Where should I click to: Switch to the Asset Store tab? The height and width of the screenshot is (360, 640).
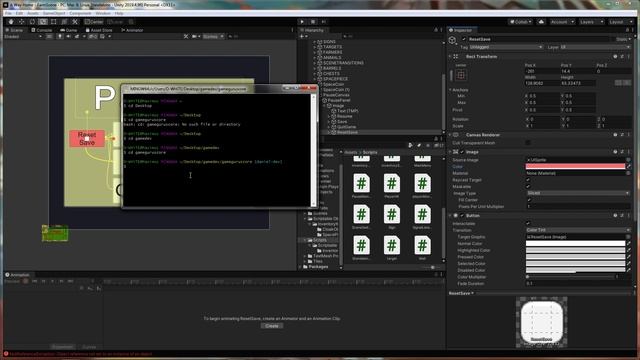[99, 30]
